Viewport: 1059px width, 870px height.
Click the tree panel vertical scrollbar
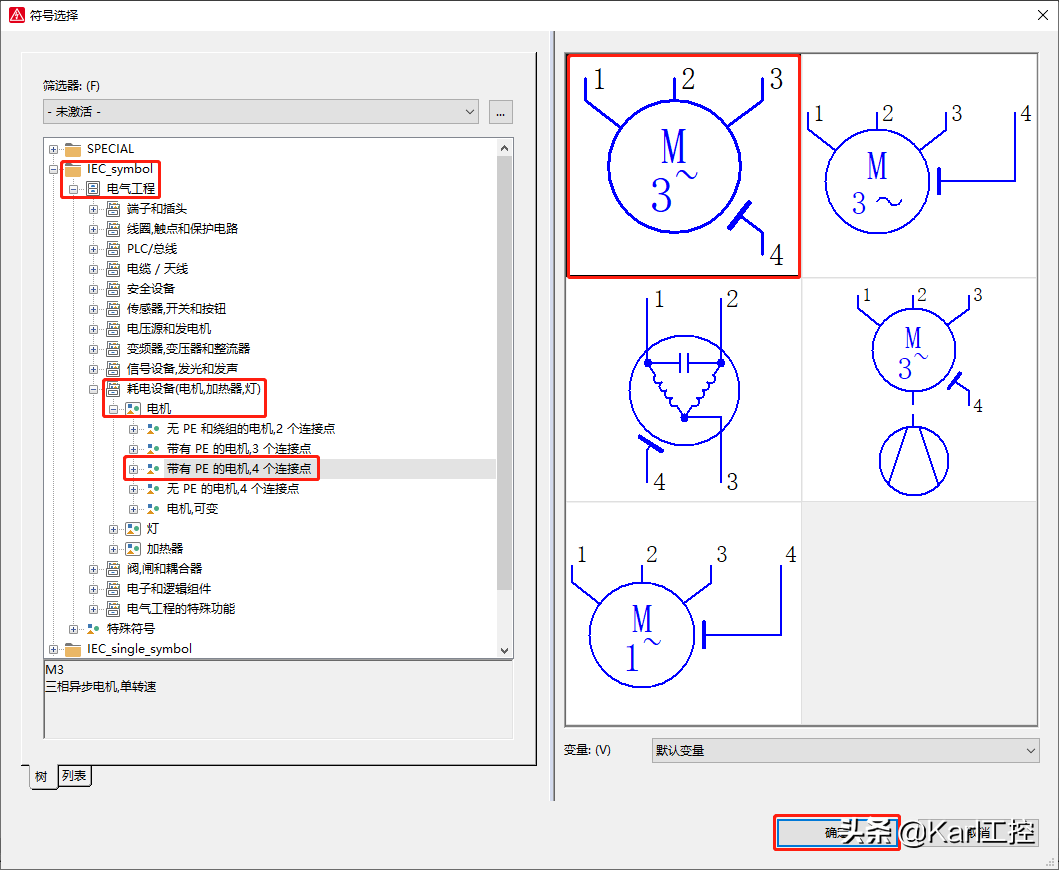click(x=504, y=400)
